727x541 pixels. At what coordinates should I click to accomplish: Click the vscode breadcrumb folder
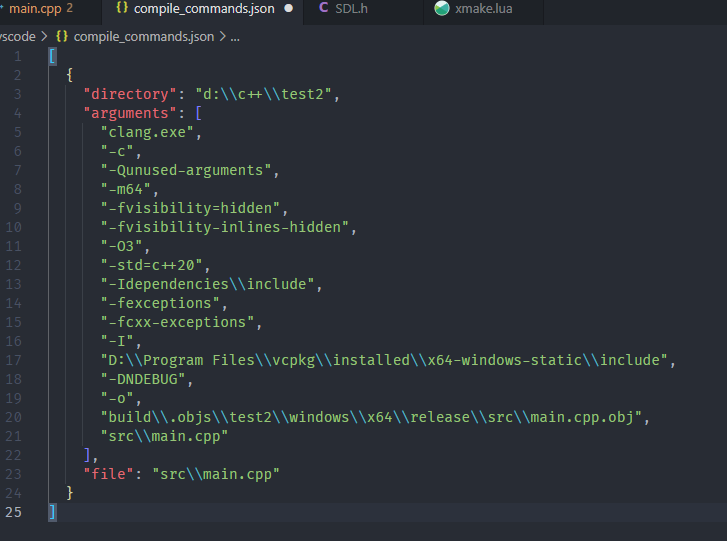[18, 37]
